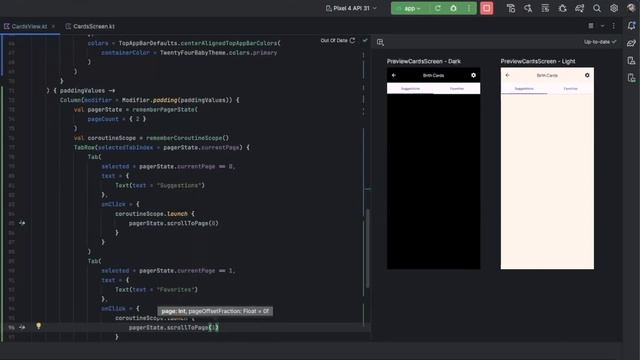Select Favorites tab in light preview
This screenshot has width=640, height=360.
(571, 89)
